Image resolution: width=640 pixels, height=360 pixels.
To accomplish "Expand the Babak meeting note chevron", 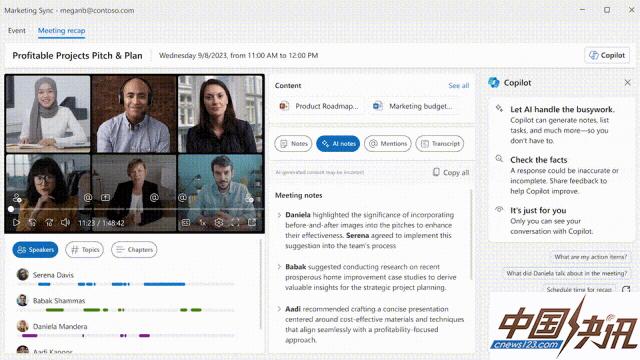I will pyautogui.click(x=279, y=267).
